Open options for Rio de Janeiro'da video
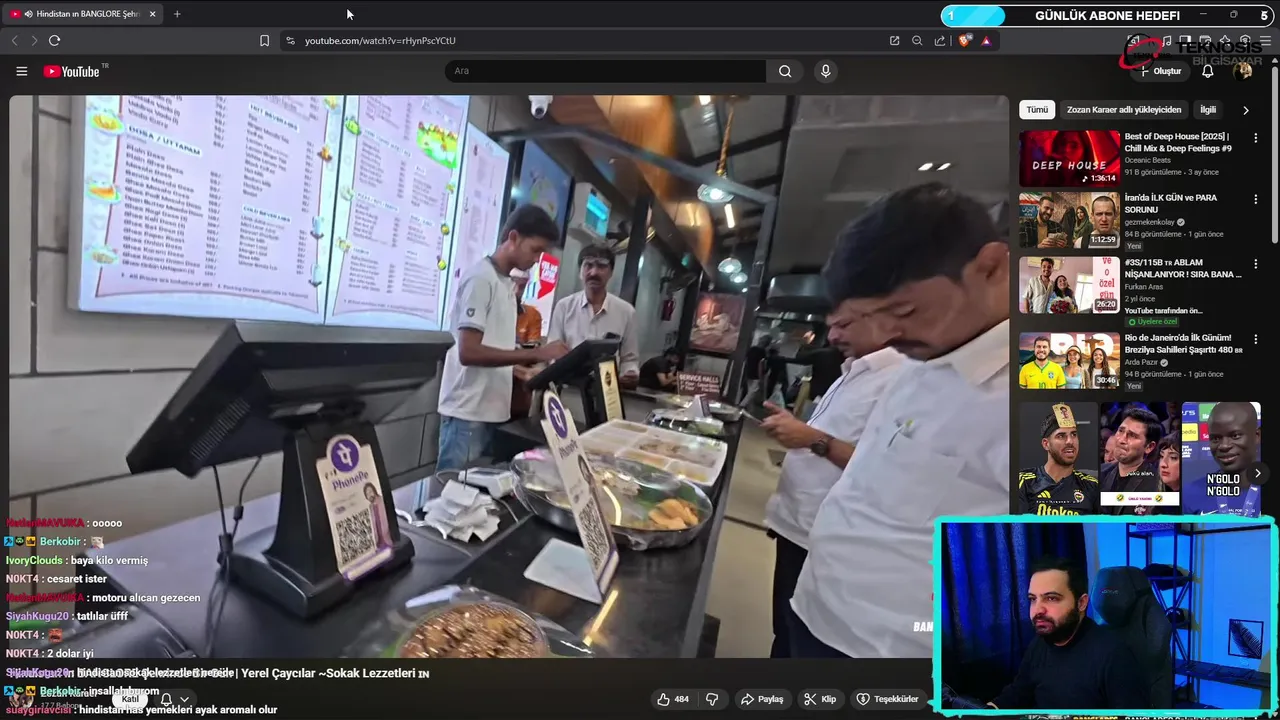The height and width of the screenshot is (720, 1280). point(1256,339)
